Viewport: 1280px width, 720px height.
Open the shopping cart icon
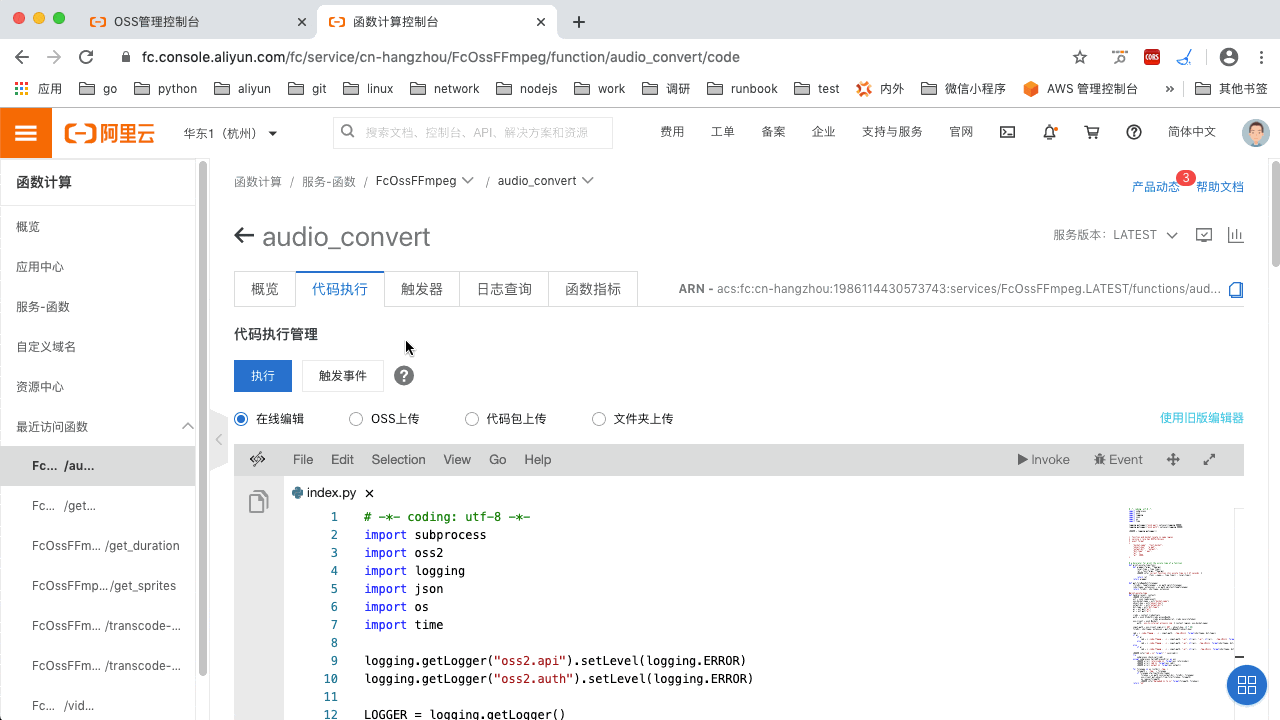pos(1092,132)
